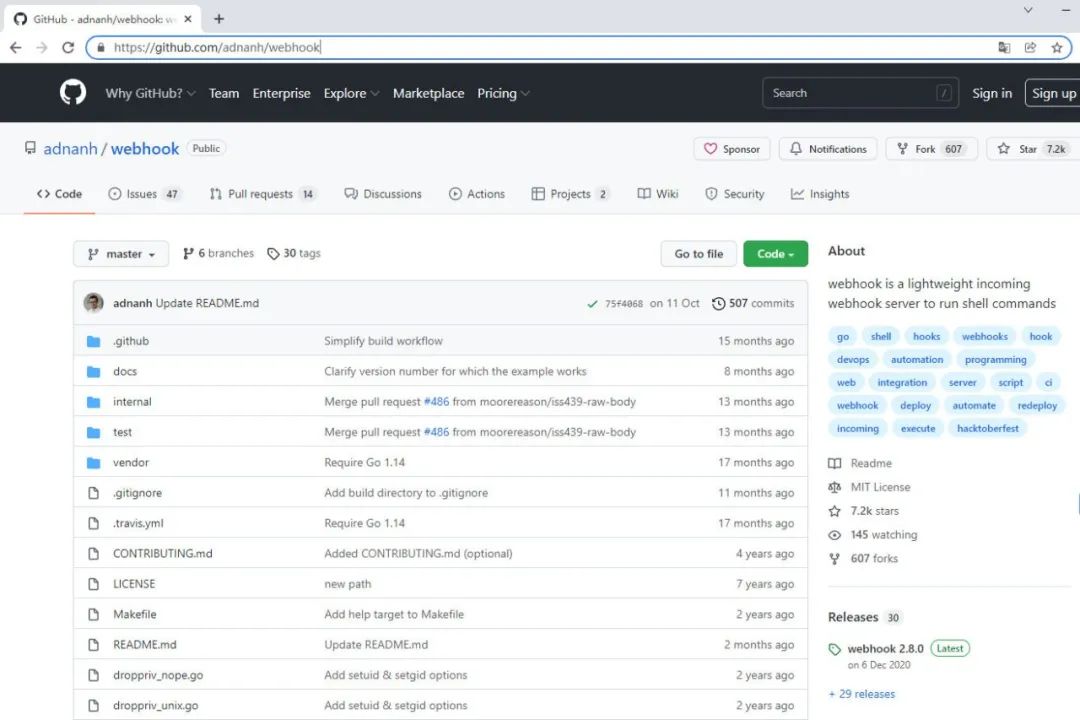Screen dimensions: 1080x720
Task: Switch to the Projects tab
Action: (x=570, y=194)
